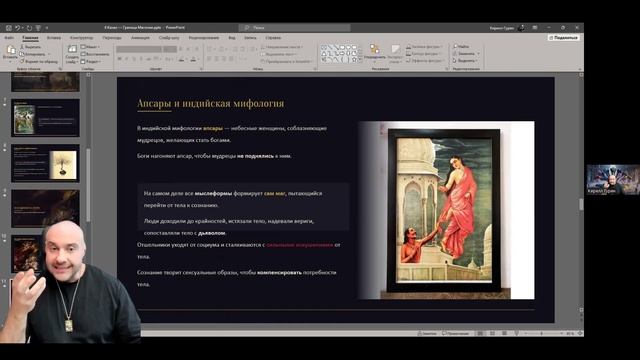Viewport: 640px width, 360px height.
Task: Click the Notes (Заметки) status bar button
Action: [427, 333]
